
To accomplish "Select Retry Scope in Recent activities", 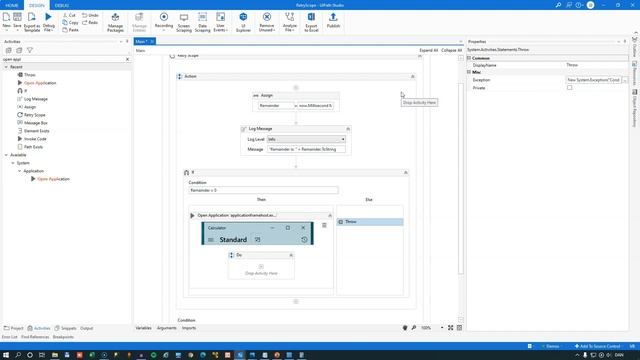I will point(34,115).
